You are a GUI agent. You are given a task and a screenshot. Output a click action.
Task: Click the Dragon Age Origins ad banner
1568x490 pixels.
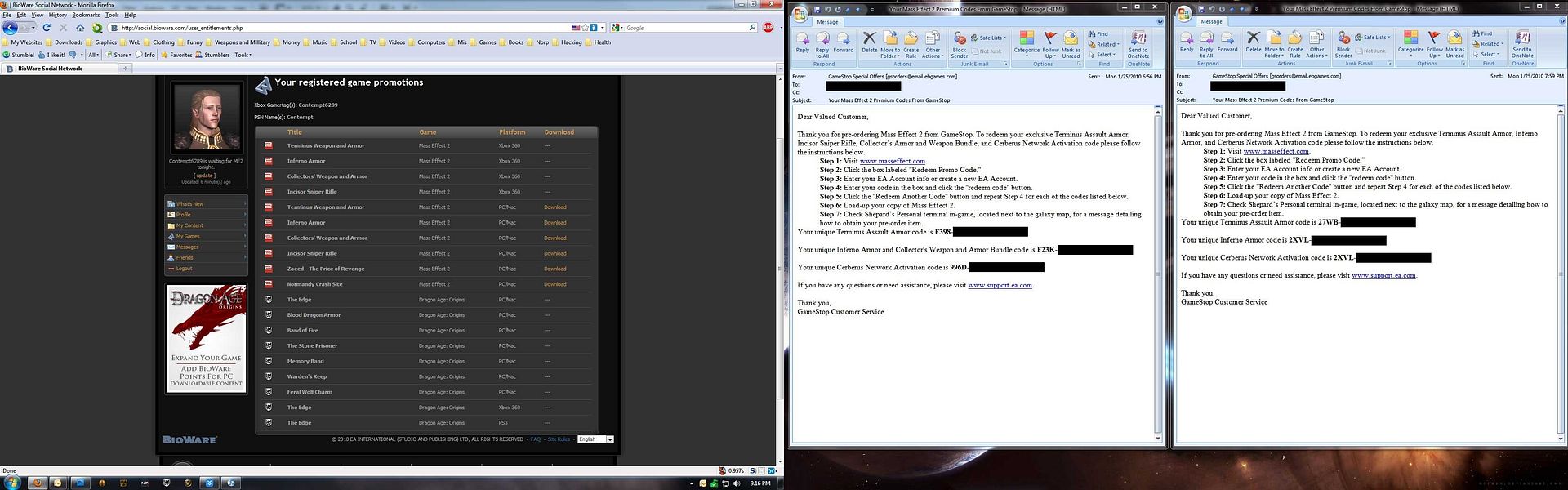tap(207, 338)
